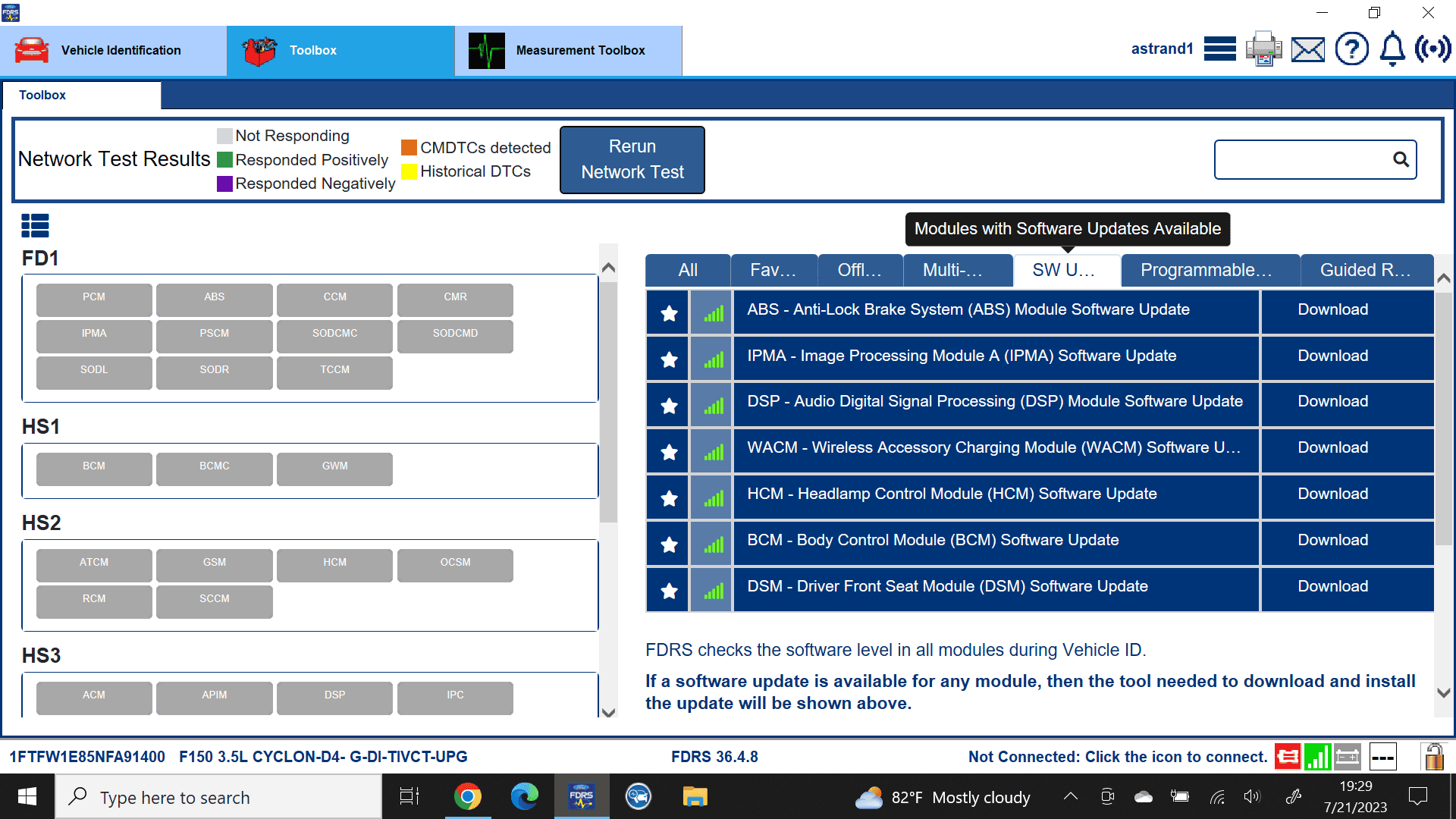Viewport: 1456px width, 819px height.
Task: Expand hidden icons in the system tray
Action: click(1070, 796)
